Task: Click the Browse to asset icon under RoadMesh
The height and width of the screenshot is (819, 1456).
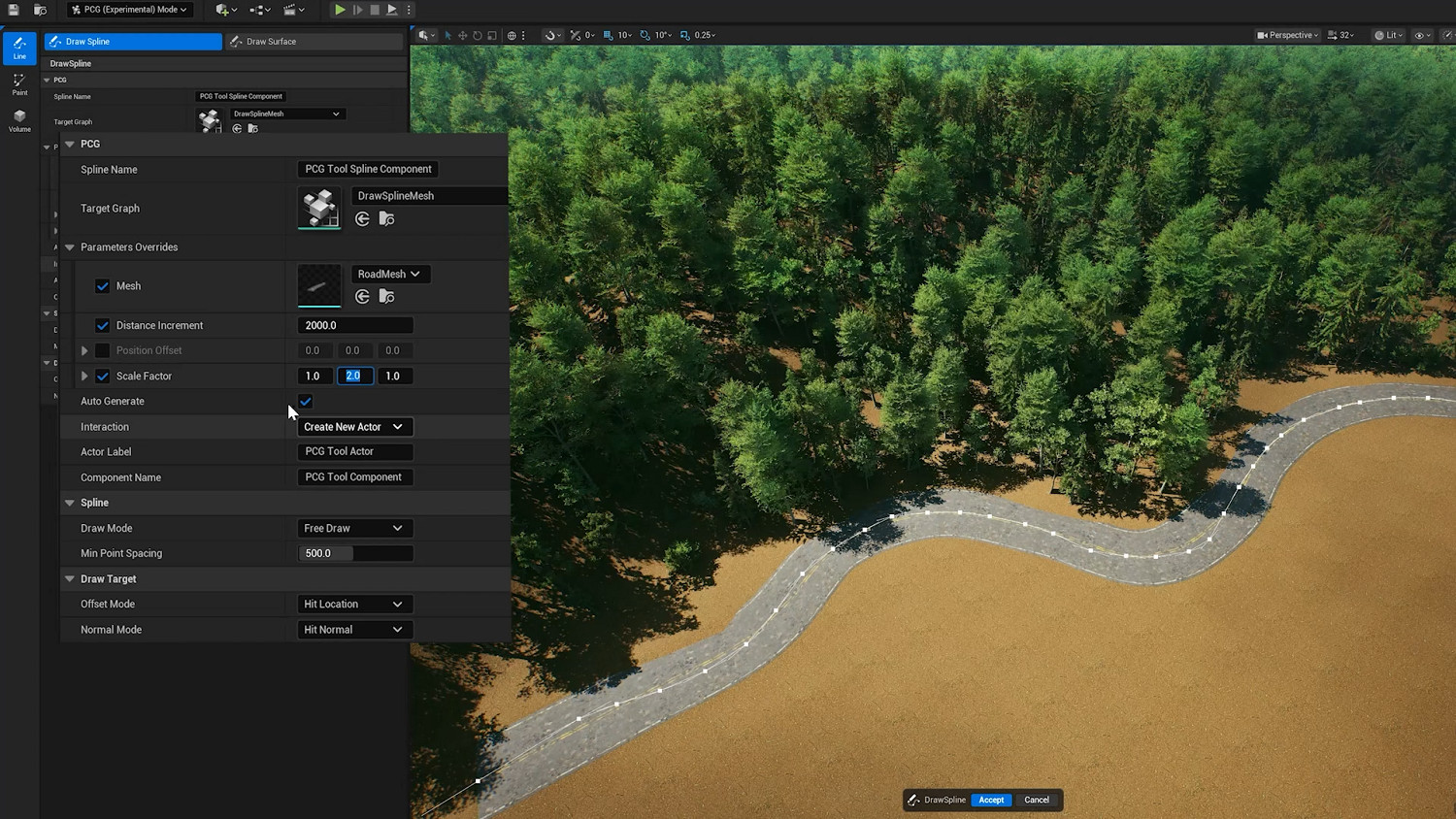Action: pyautogui.click(x=386, y=297)
